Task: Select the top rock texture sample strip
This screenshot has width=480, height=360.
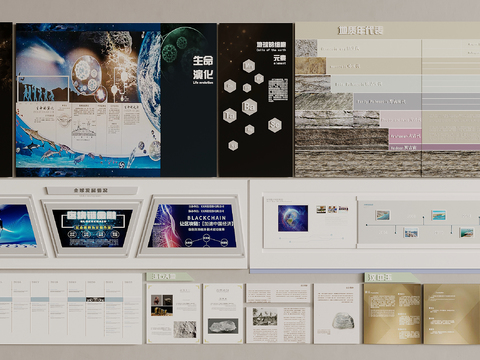Action: [x=306, y=48]
